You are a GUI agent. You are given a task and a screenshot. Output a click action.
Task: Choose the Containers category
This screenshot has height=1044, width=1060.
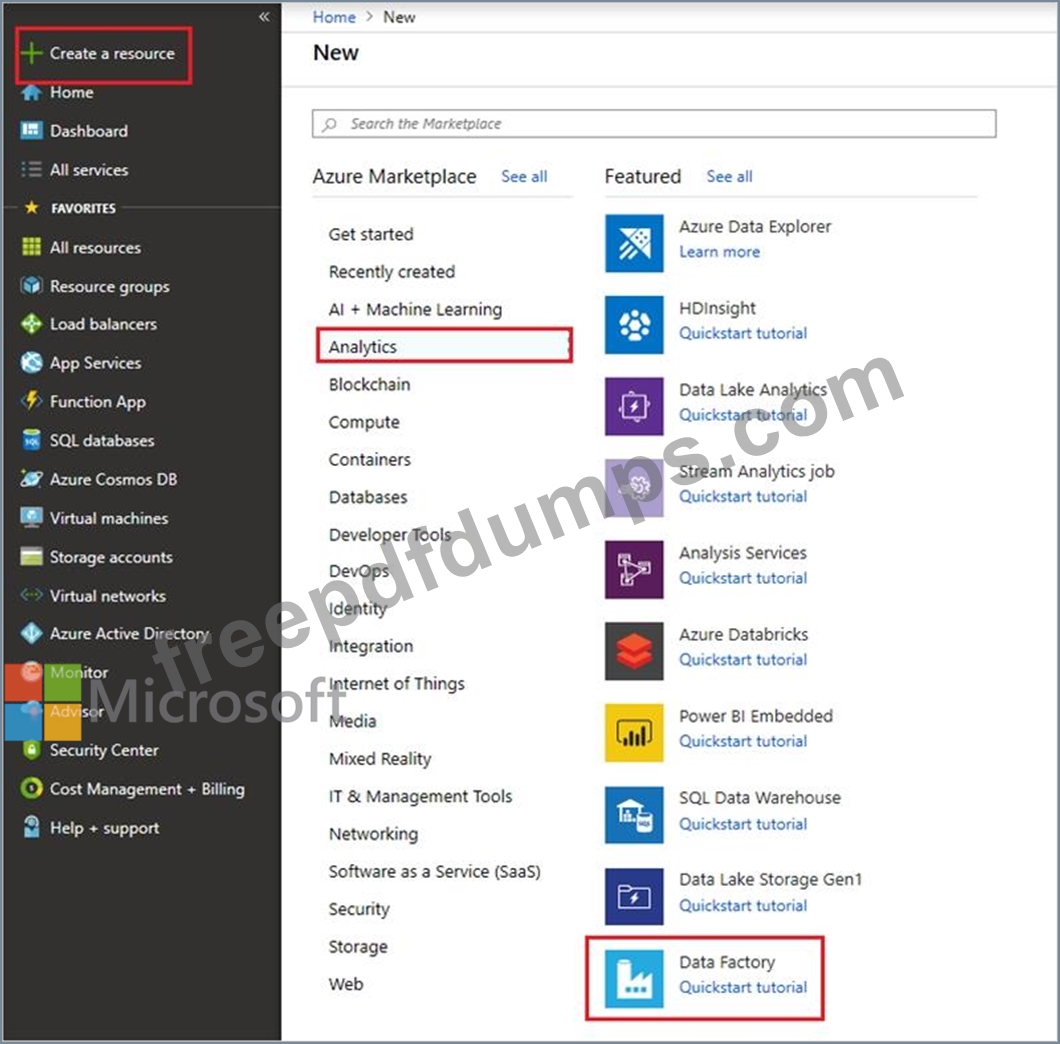[x=370, y=459]
